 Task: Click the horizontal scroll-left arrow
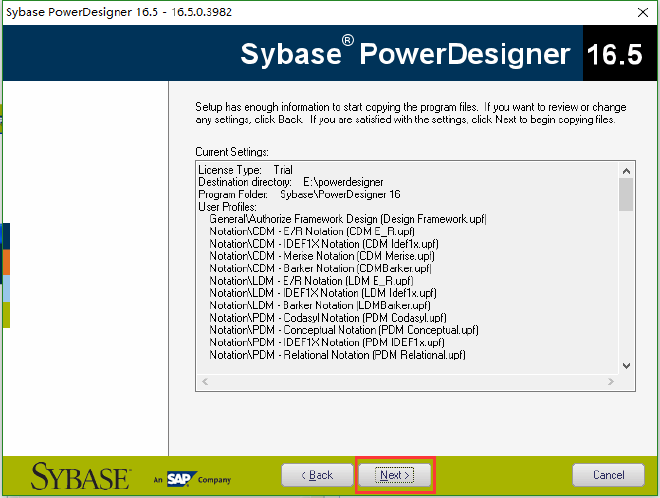point(205,382)
